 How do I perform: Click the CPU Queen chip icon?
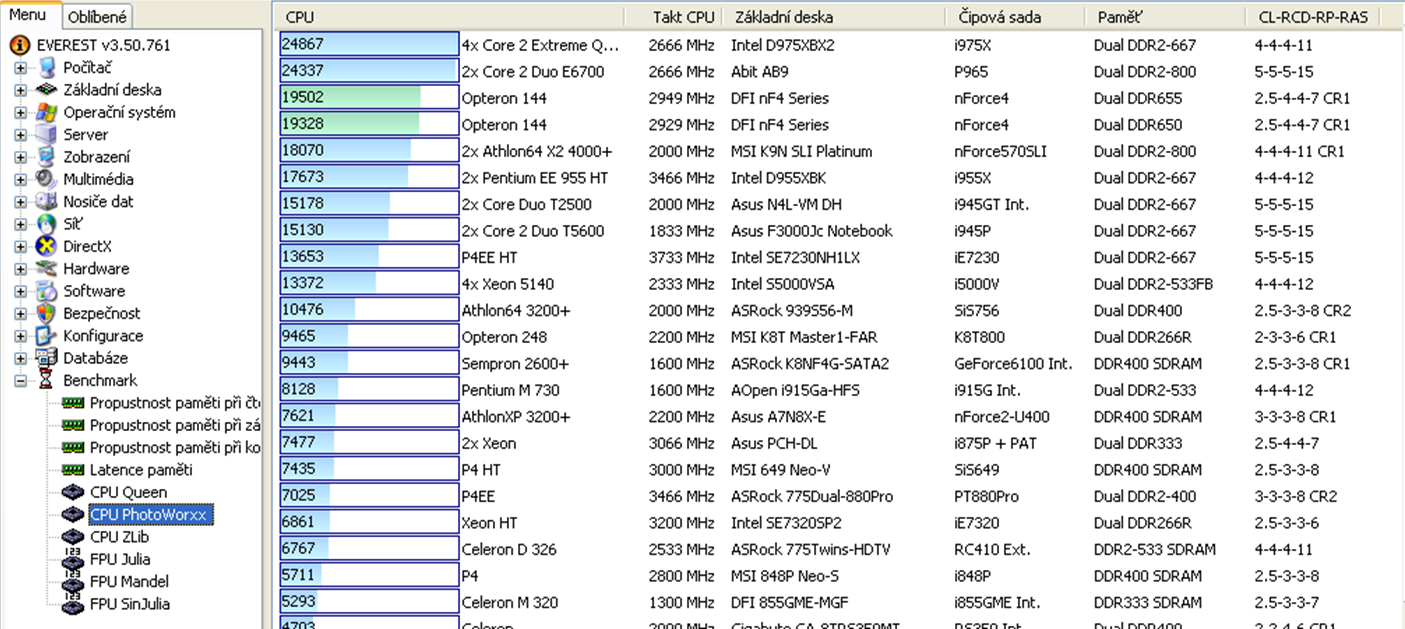click(x=73, y=492)
